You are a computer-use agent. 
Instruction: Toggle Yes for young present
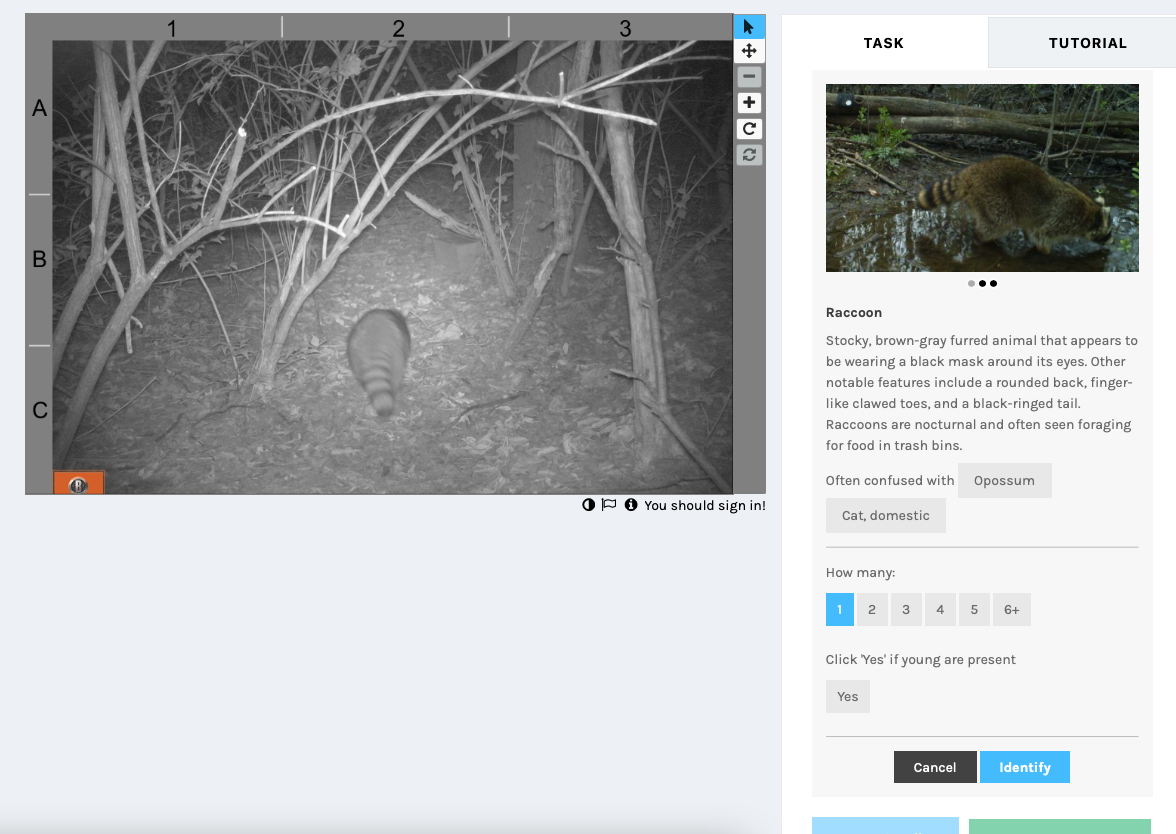coord(848,697)
